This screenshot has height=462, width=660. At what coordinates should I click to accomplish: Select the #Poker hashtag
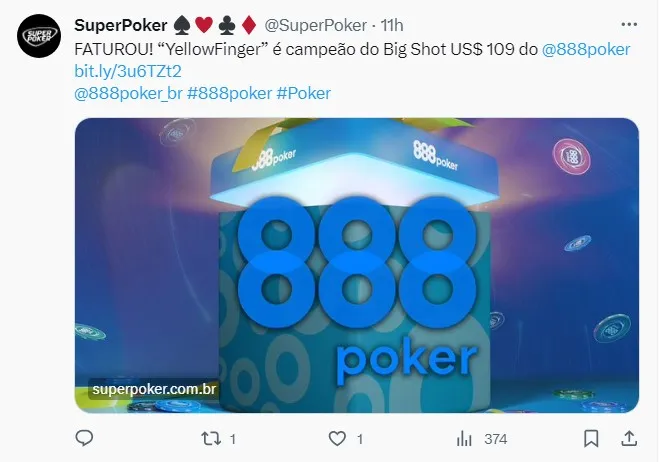point(303,93)
